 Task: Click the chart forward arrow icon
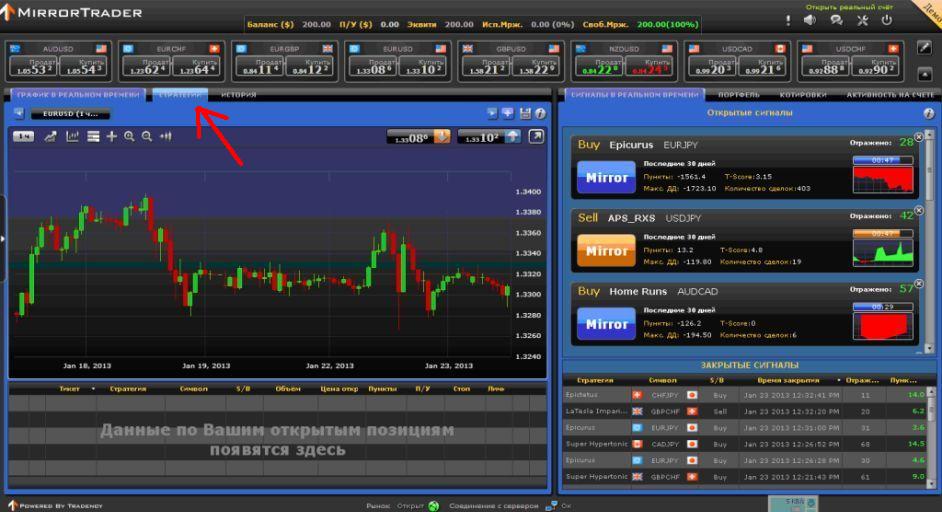(492, 113)
